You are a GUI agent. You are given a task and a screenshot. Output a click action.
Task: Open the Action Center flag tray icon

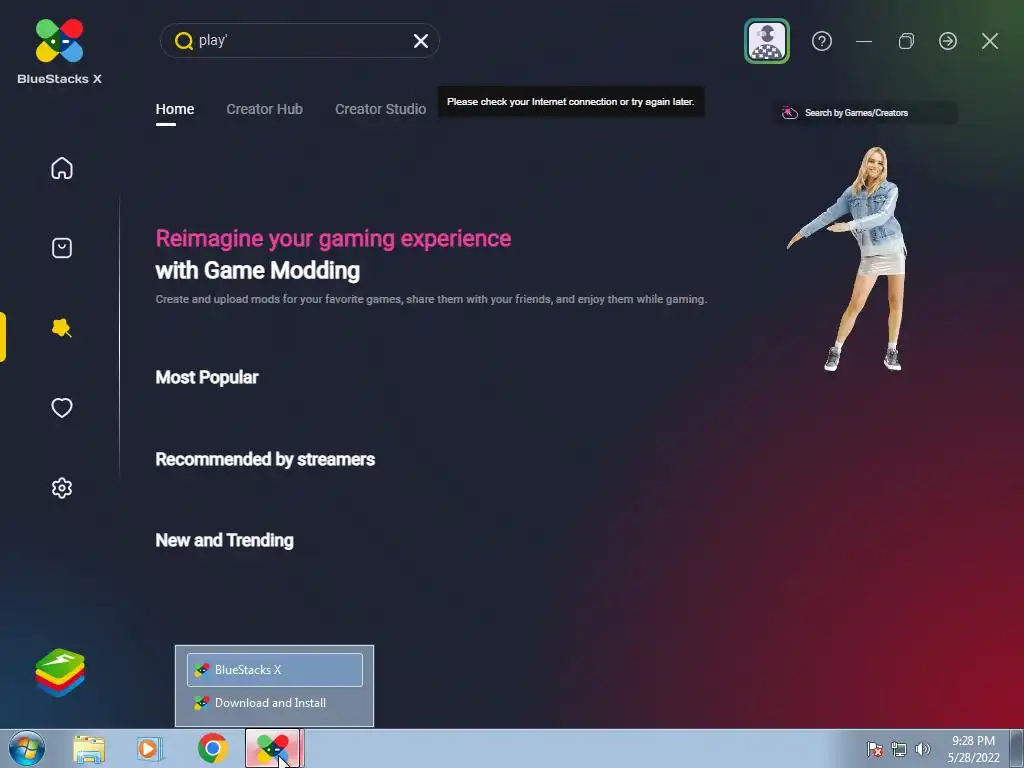tap(874, 749)
